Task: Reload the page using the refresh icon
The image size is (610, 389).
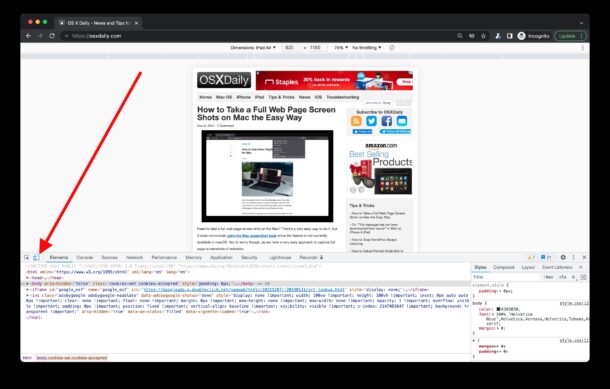Action: (52, 36)
